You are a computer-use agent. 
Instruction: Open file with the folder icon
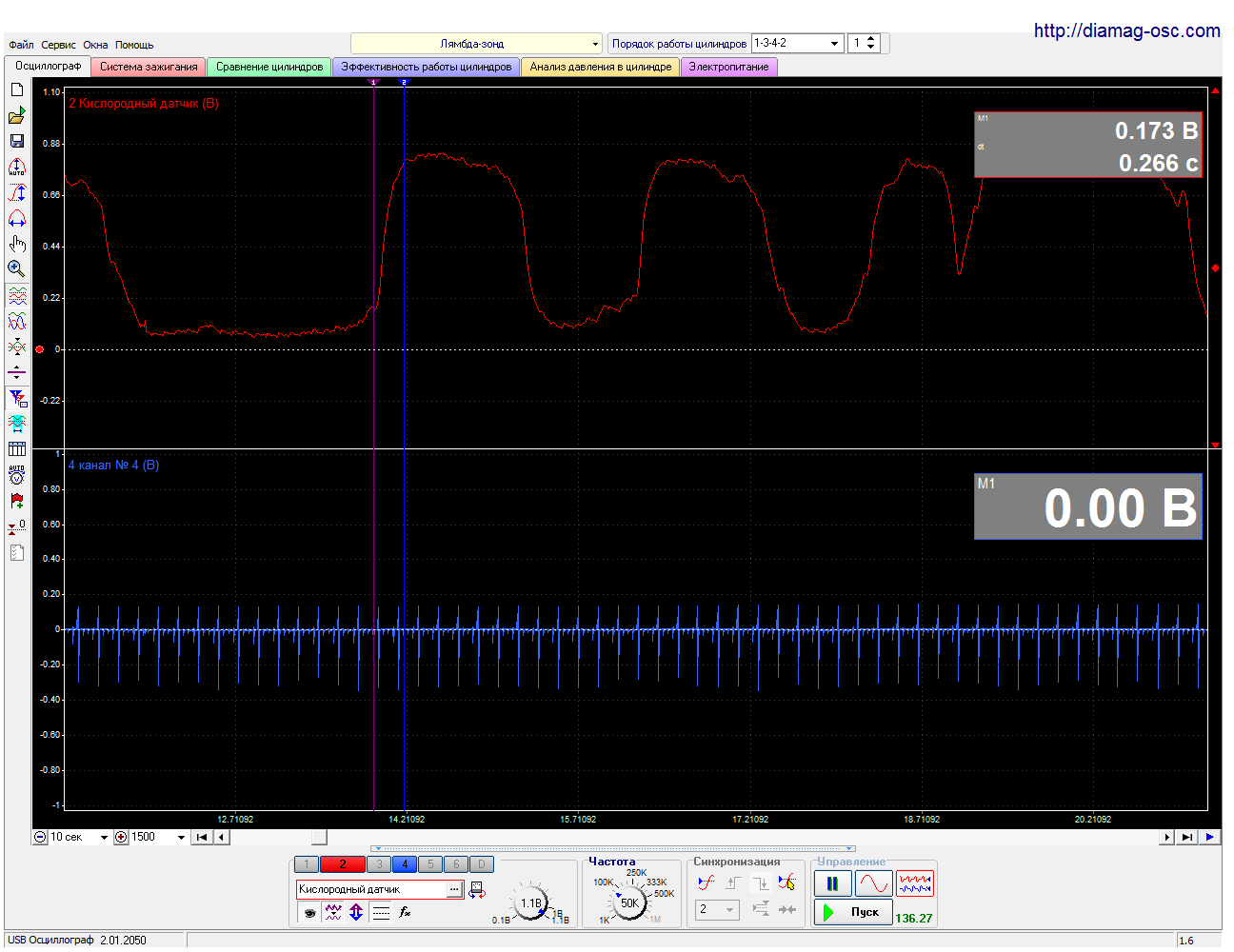[x=17, y=115]
